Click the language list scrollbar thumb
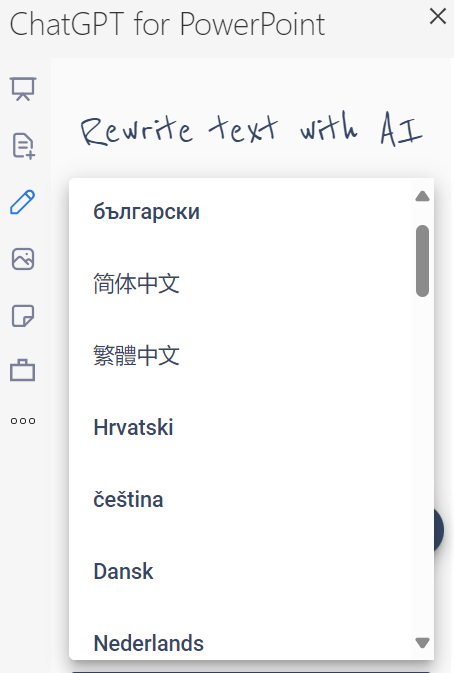This screenshot has height=673, width=454. [423, 261]
